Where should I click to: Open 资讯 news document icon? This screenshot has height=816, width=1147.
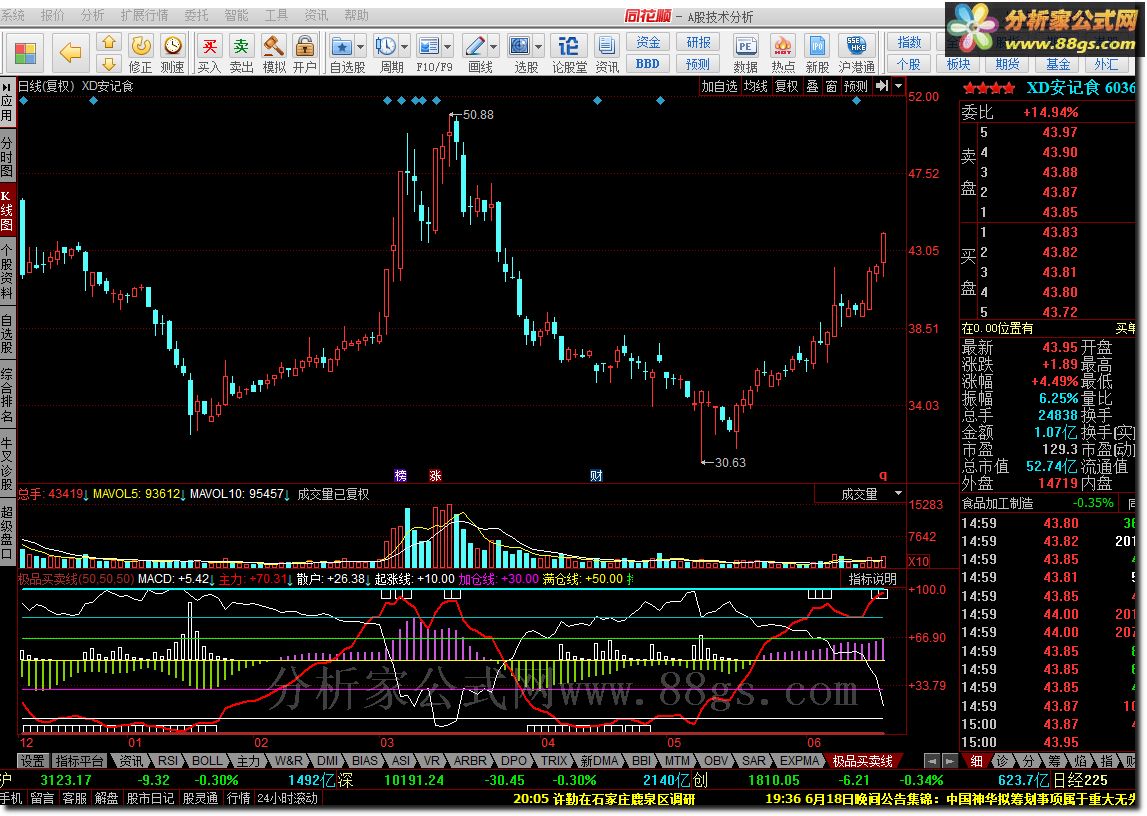(606, 53)
